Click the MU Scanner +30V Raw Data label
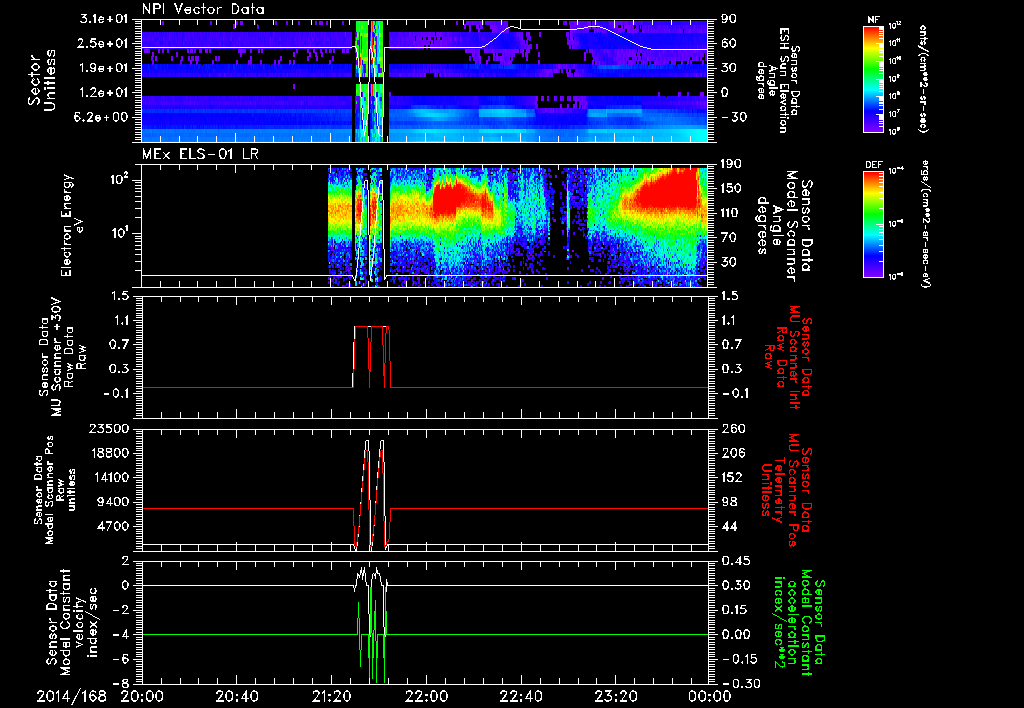The image size is (1024, 708). (x=62, y=357)
